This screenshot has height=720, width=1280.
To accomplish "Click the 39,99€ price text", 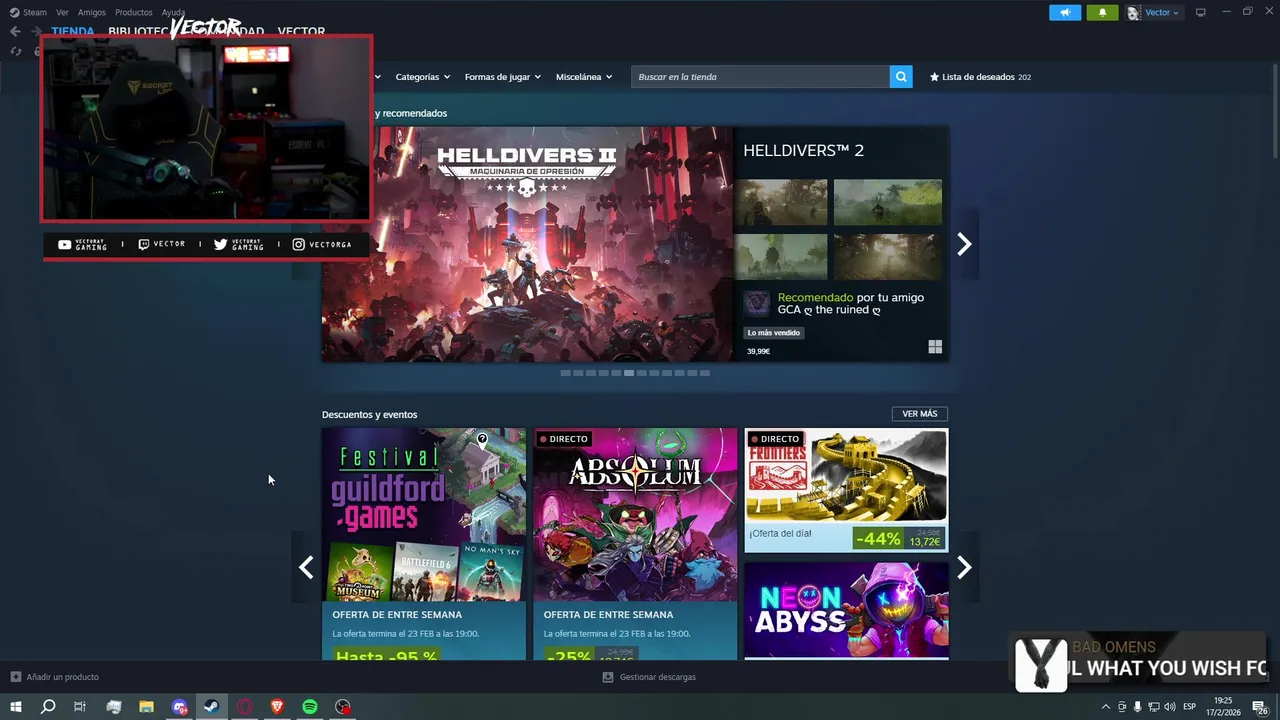I will 758,352.
